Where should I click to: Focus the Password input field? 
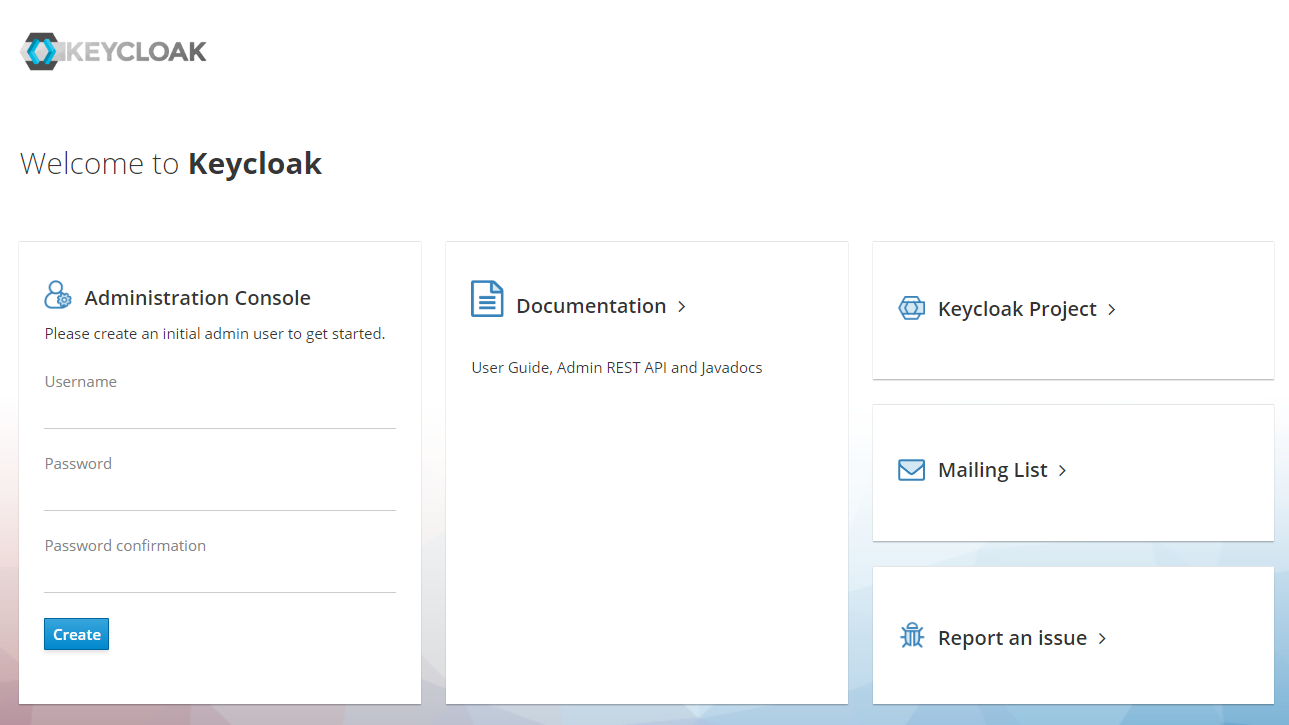(220, 495)
